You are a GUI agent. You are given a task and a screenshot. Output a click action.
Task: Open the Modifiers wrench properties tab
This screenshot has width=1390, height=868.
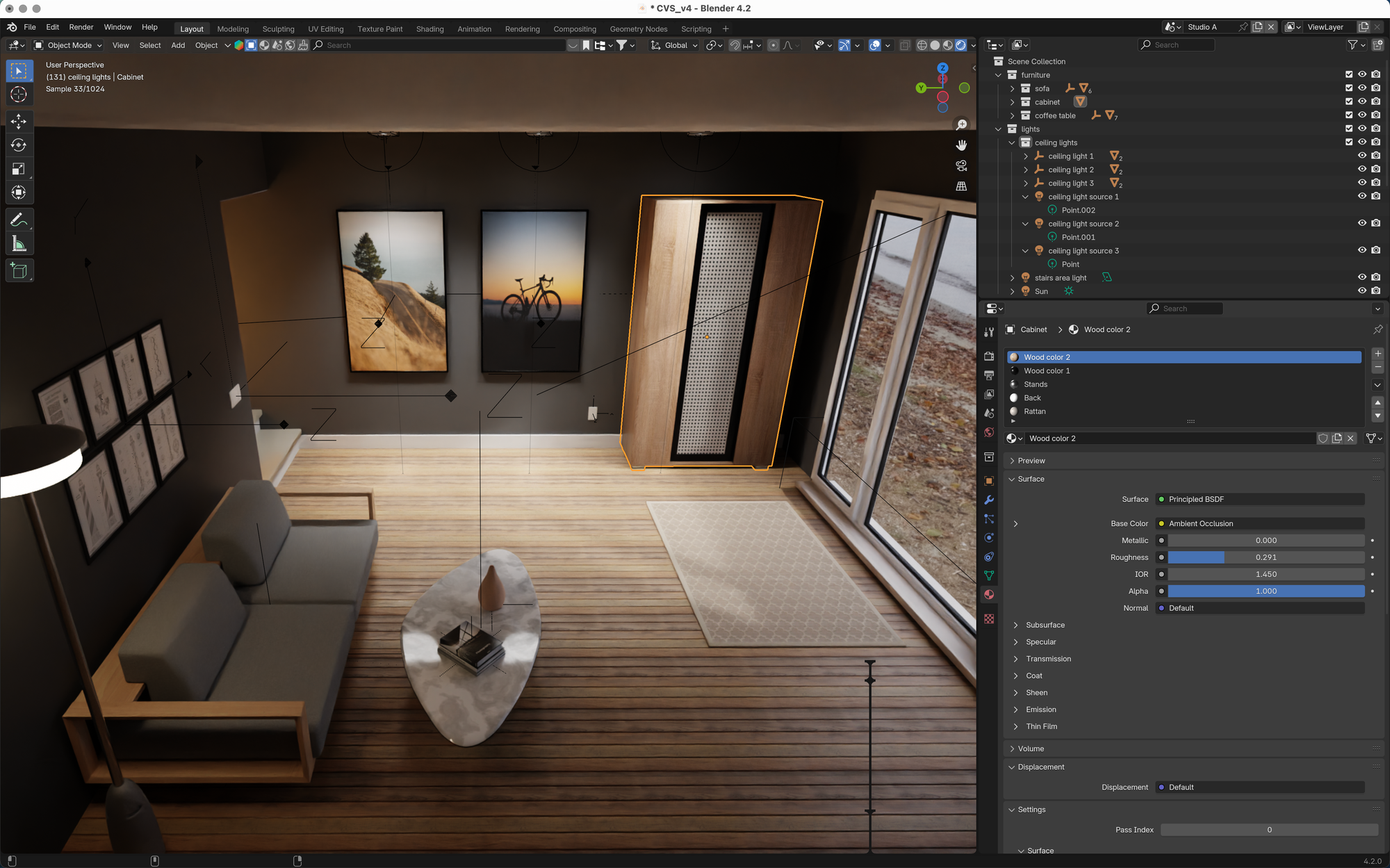[x=989, y=500]
